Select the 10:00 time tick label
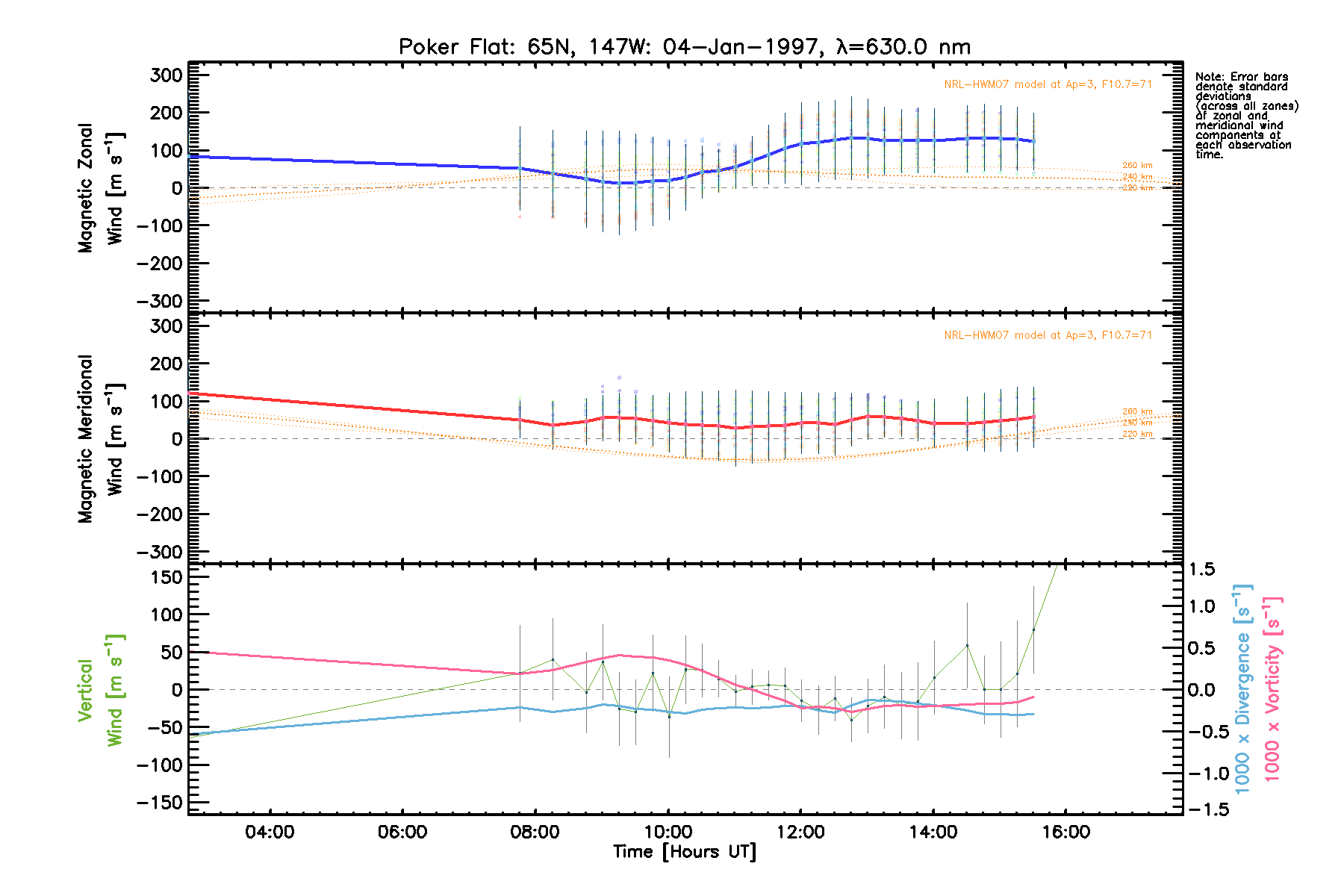This screenshot has width=1344, height=896. coord(668,833)
